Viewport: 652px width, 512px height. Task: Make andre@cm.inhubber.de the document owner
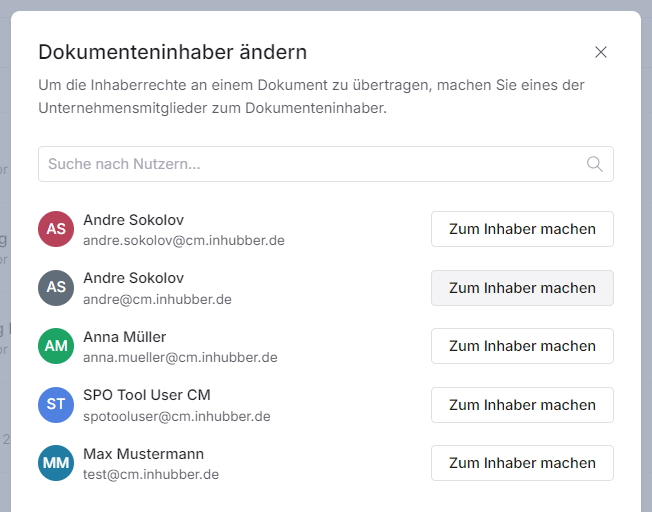click(x=522, y=288)
